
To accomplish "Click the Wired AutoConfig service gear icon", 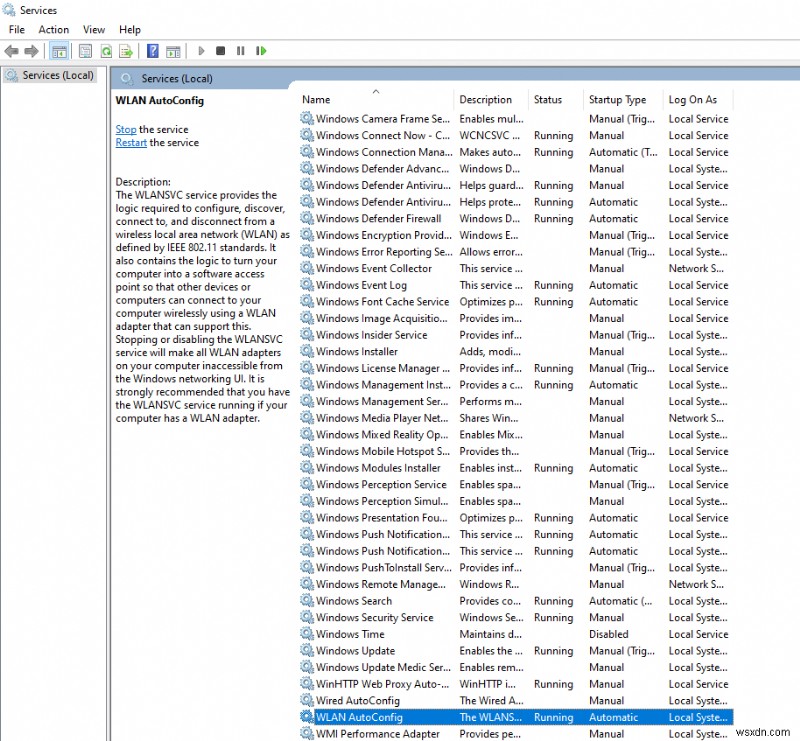I will click(x=307, y=700).
